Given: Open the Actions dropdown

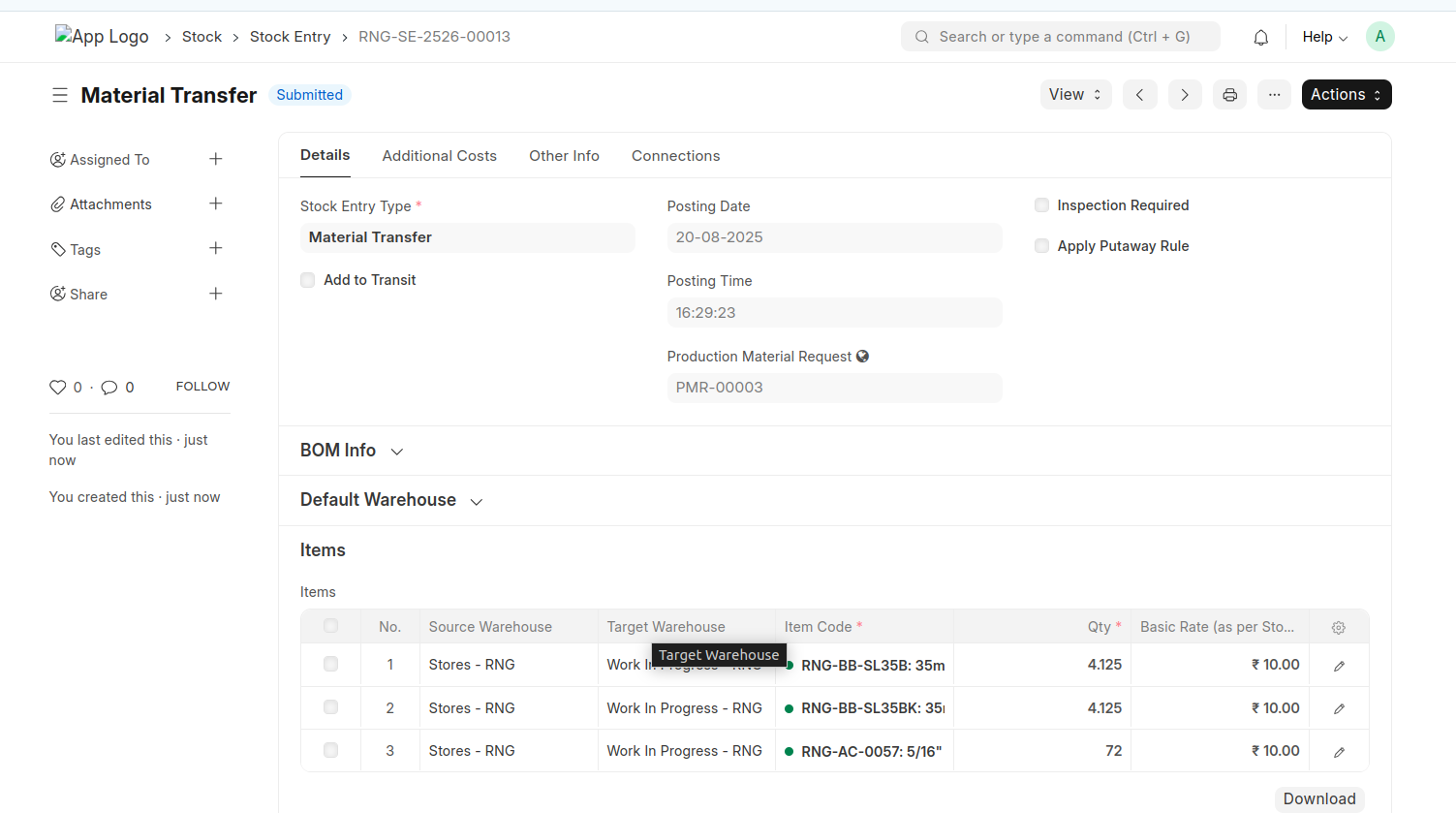Looking at the screenshot, I should coord(1346,95).
